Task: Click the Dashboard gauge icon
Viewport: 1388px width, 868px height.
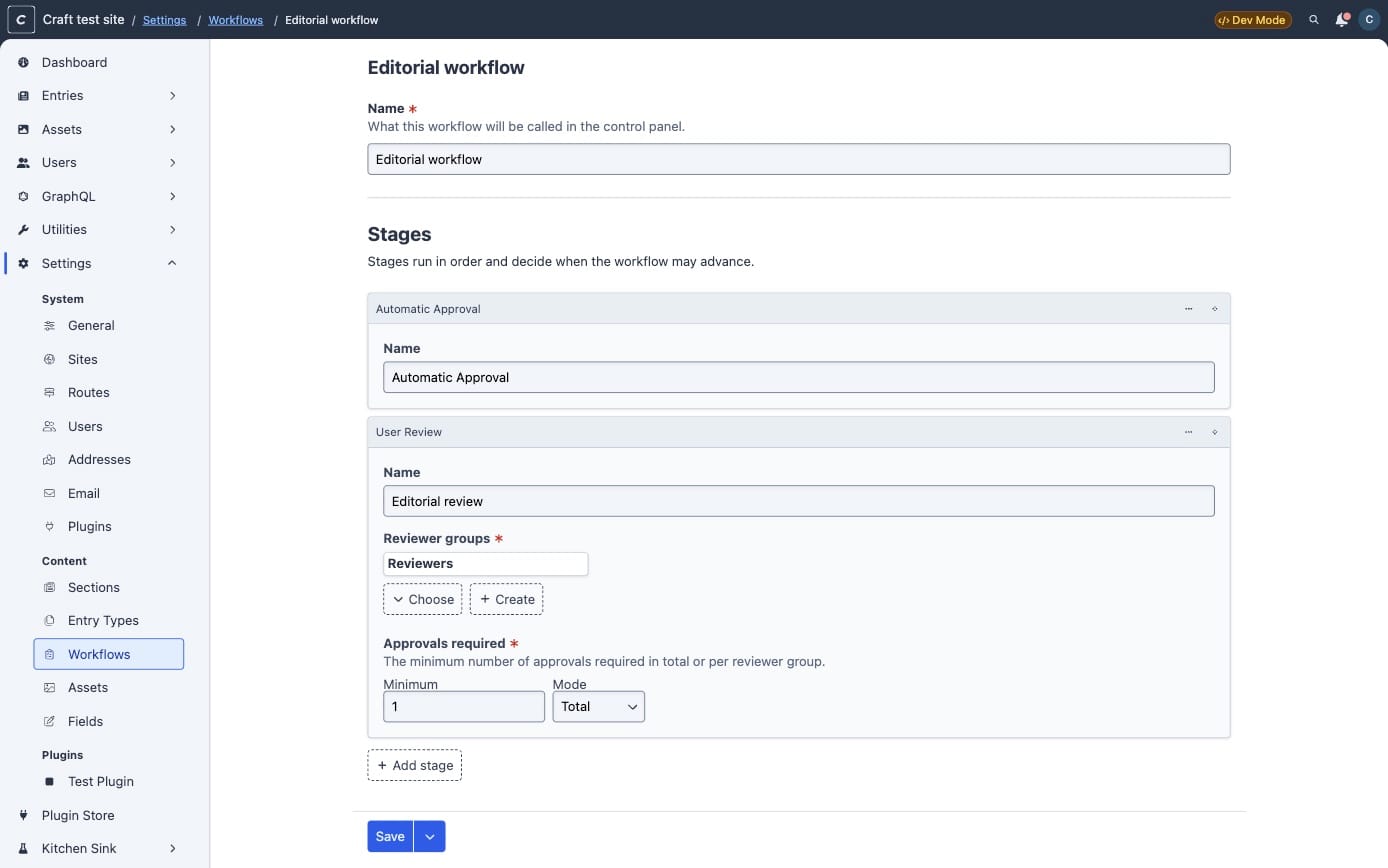Action: point(24,62)
